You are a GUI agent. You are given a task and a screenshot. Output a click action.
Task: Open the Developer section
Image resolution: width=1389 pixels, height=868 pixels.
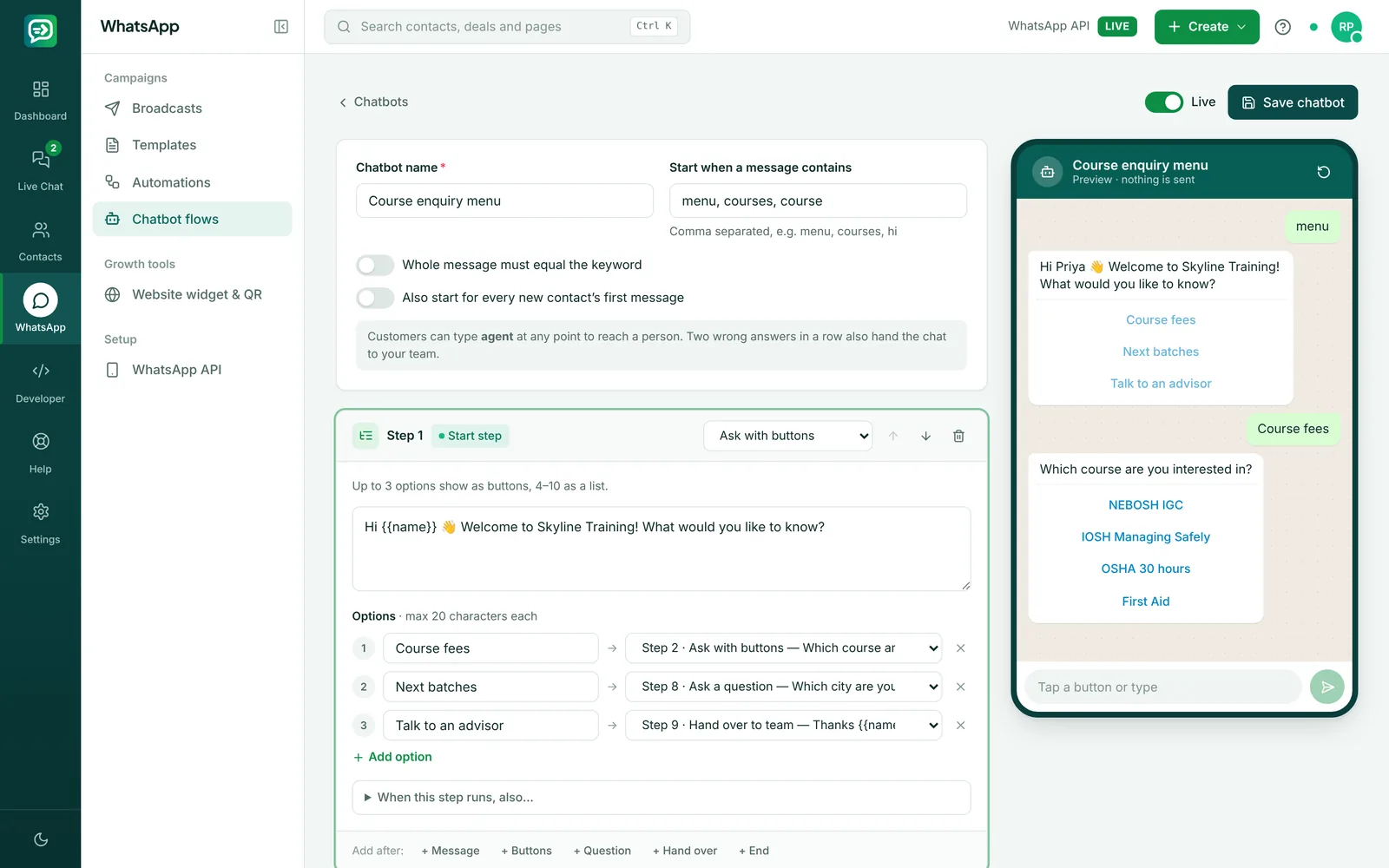[40, 383]
